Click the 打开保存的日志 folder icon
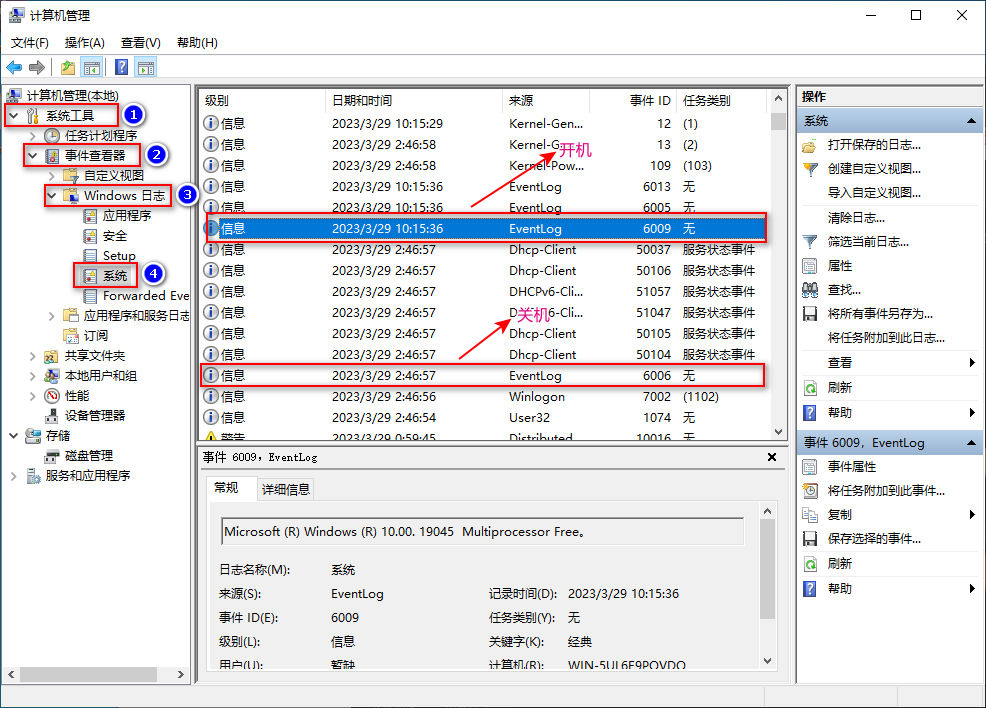This screenshot has height=708, width=986. point(809,146)
